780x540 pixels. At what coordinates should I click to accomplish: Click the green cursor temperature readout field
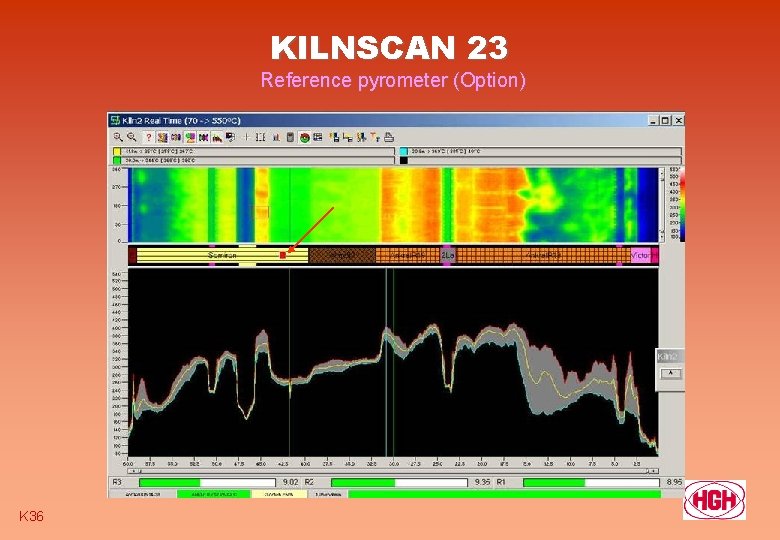[x=258, y=160]
